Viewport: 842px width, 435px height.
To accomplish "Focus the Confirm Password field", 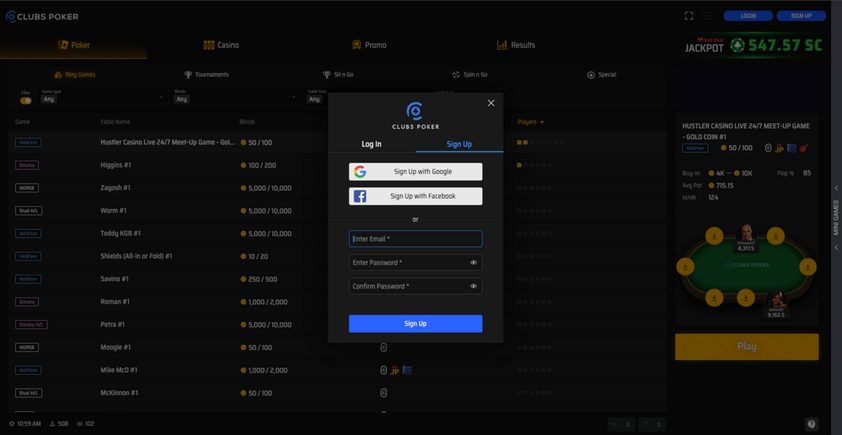I will pyautogui.click(x=416, y=286).
